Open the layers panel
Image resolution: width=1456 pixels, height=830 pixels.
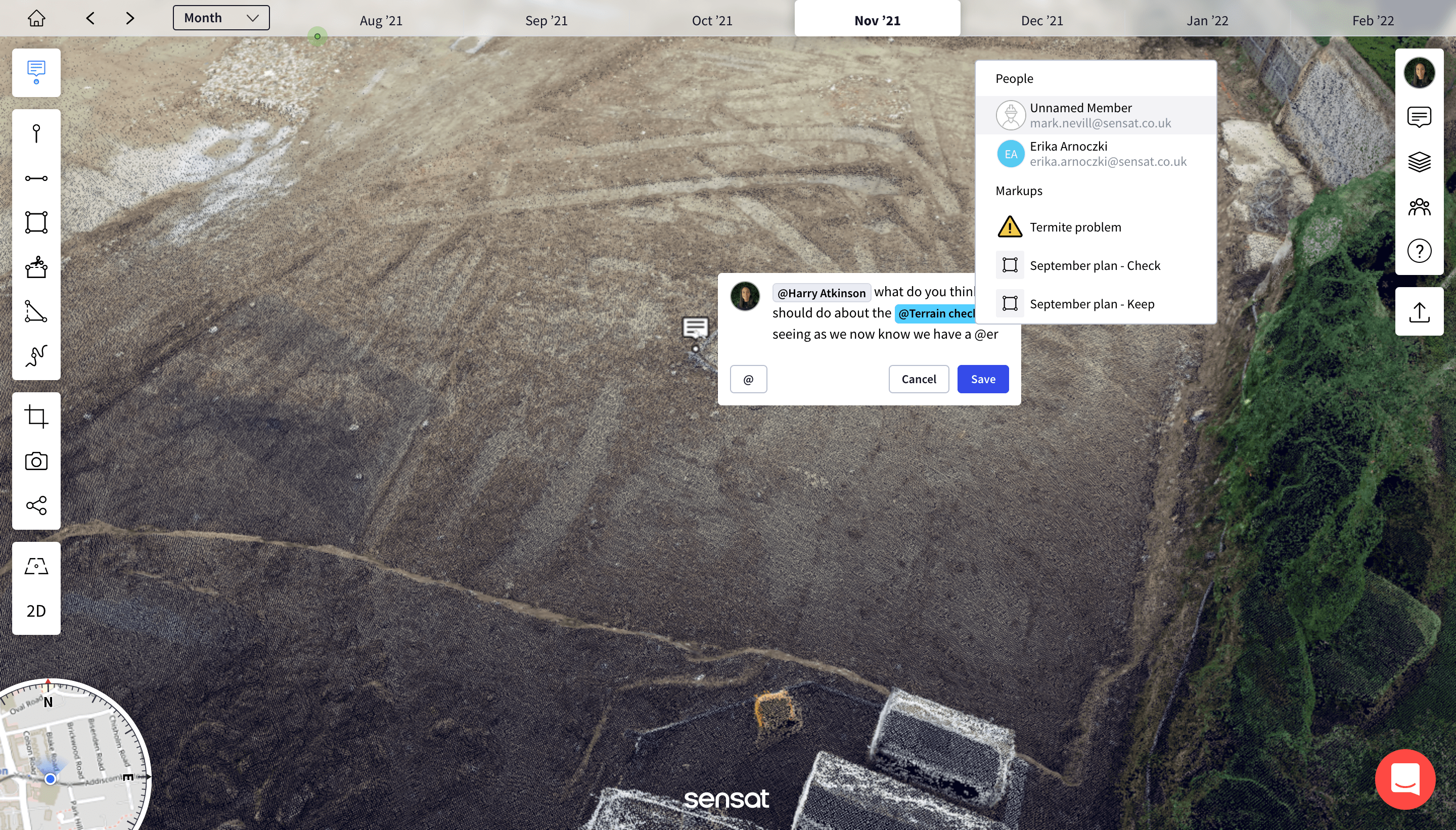[1419, 162]
